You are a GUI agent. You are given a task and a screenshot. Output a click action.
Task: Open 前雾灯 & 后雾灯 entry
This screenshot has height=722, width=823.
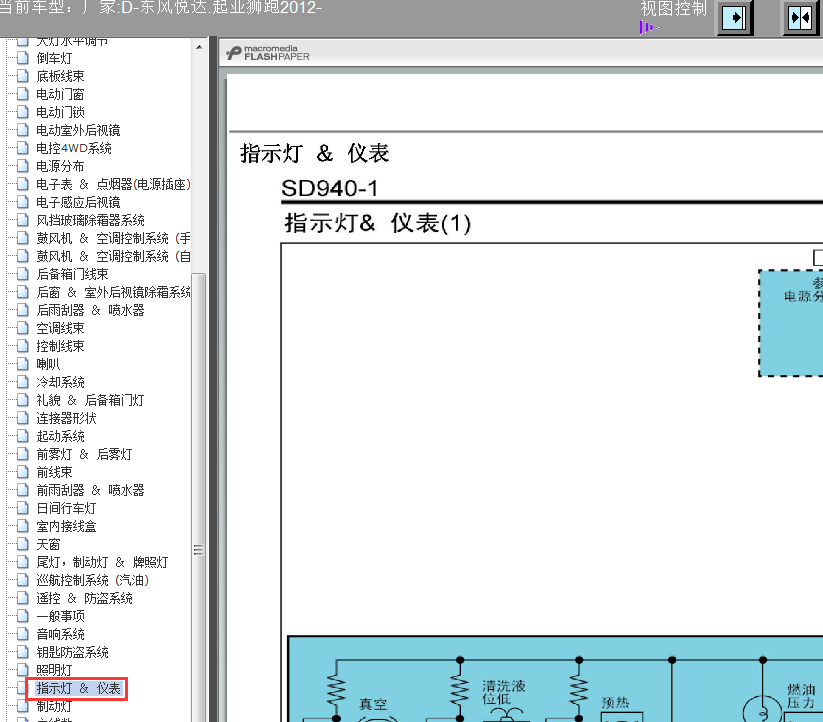pos(84,454)
